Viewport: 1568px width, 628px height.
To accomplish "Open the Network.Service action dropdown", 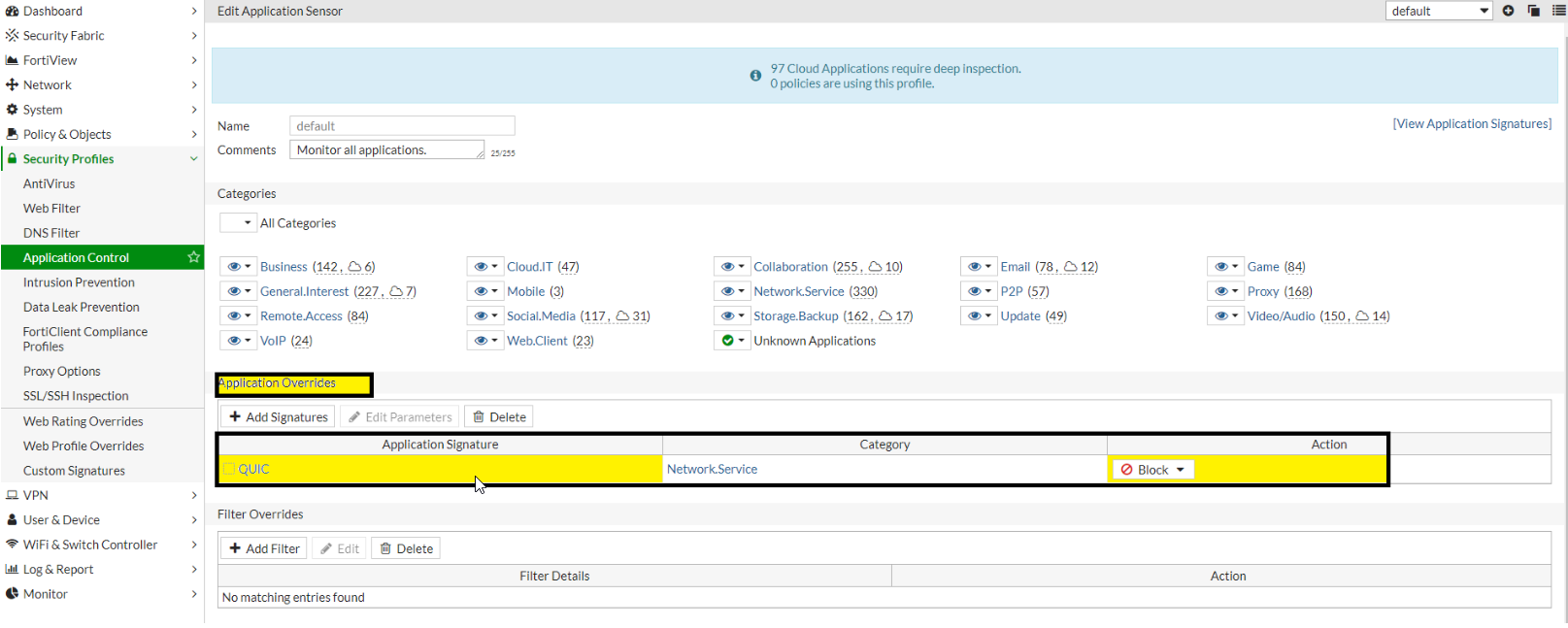I will 731,291.
